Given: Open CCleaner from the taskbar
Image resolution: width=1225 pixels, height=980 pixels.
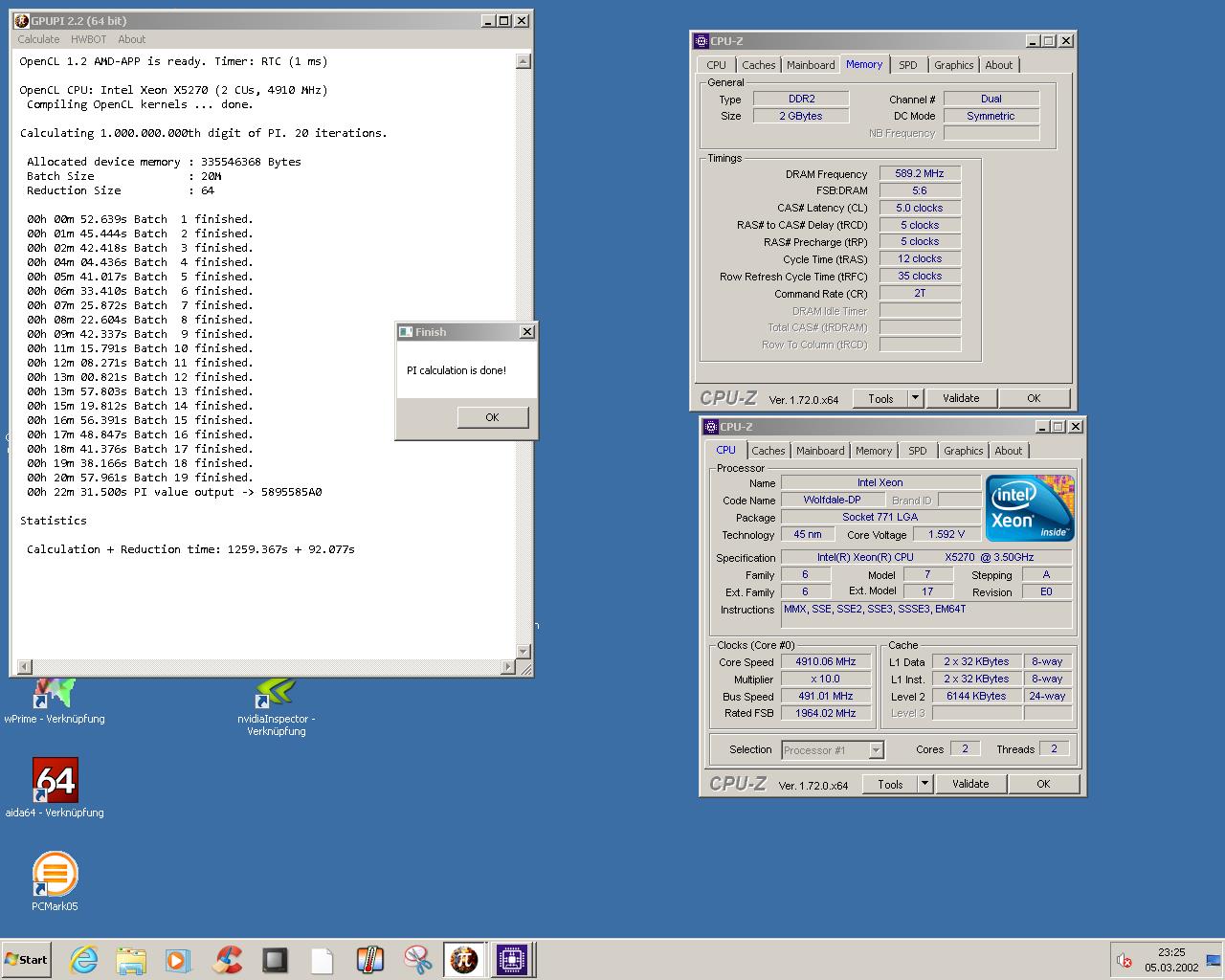Looking at the screenshot, I should [x=227, y=960].
